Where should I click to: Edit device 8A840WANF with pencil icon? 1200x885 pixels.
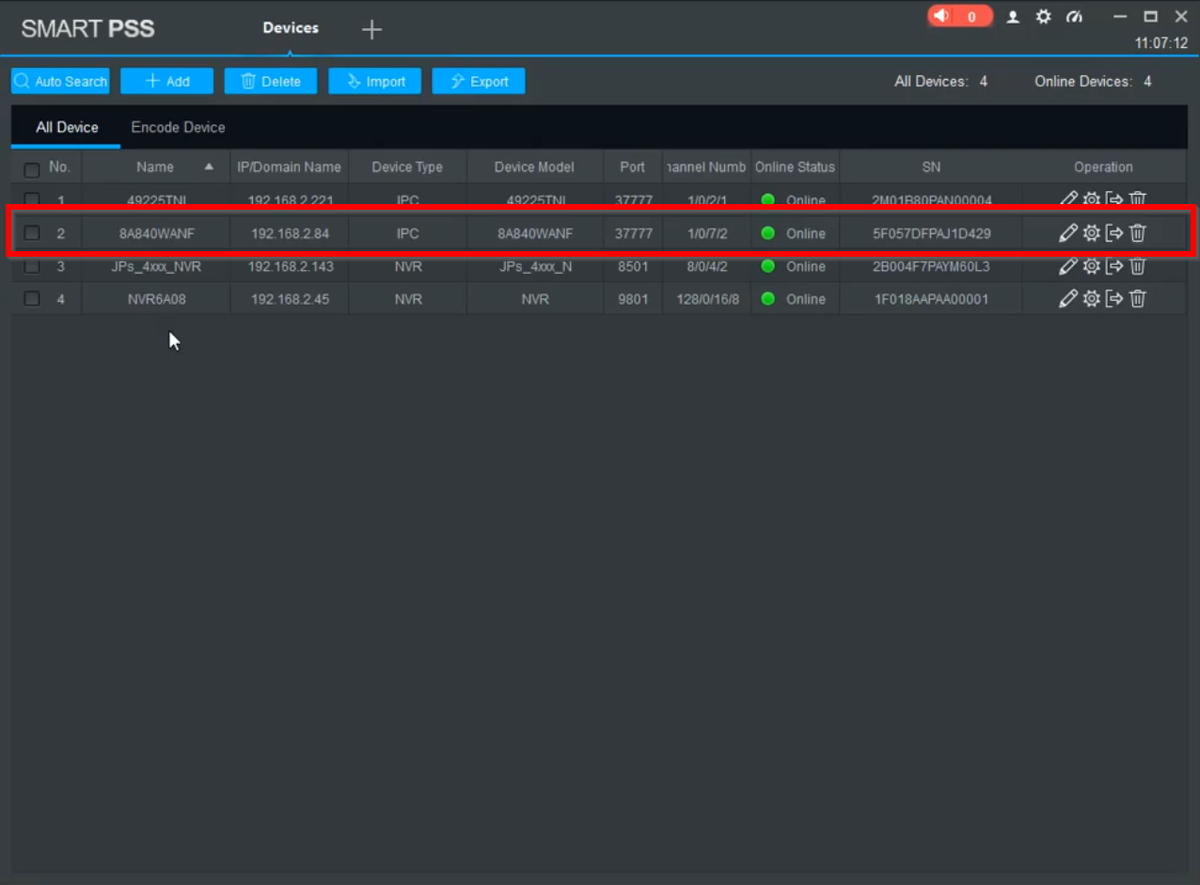[x=1068, y=233]
